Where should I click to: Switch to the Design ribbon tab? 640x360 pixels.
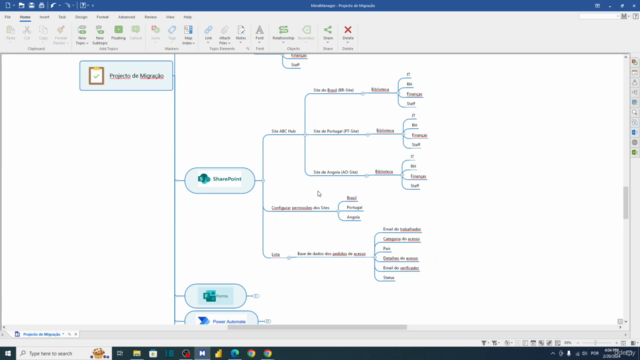click(x=81, y=17)
